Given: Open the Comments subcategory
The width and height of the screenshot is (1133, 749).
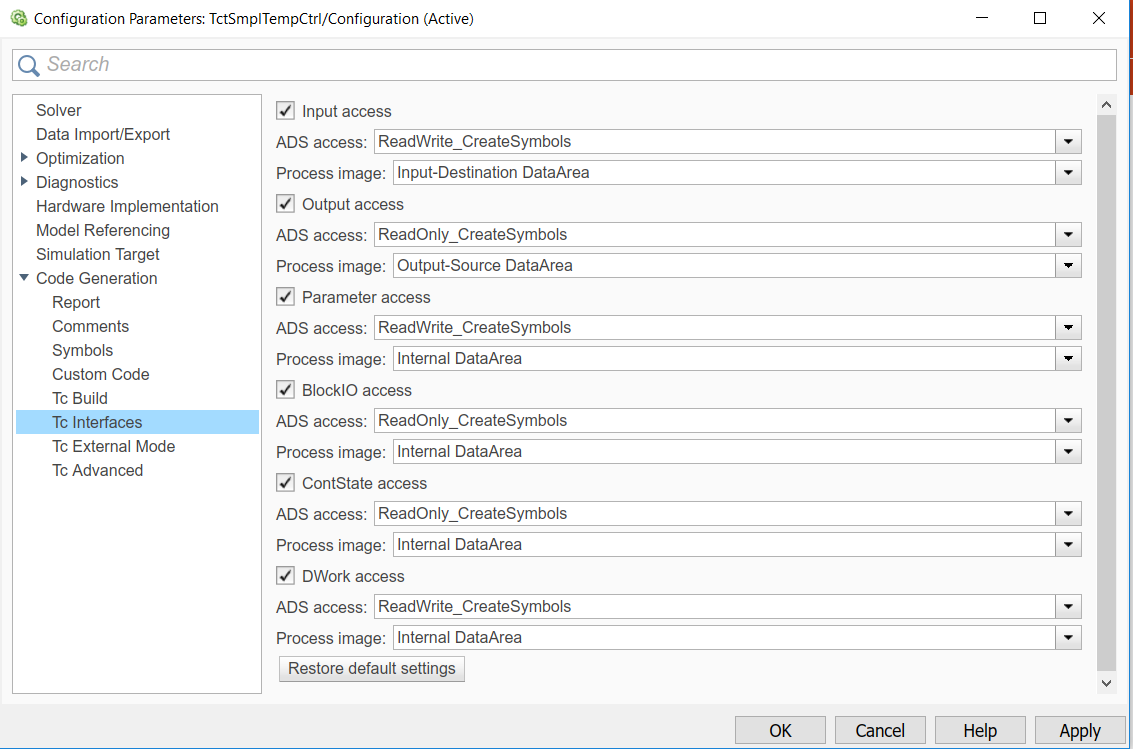Looking at the screenshot, I should click(x=90, y=326).
